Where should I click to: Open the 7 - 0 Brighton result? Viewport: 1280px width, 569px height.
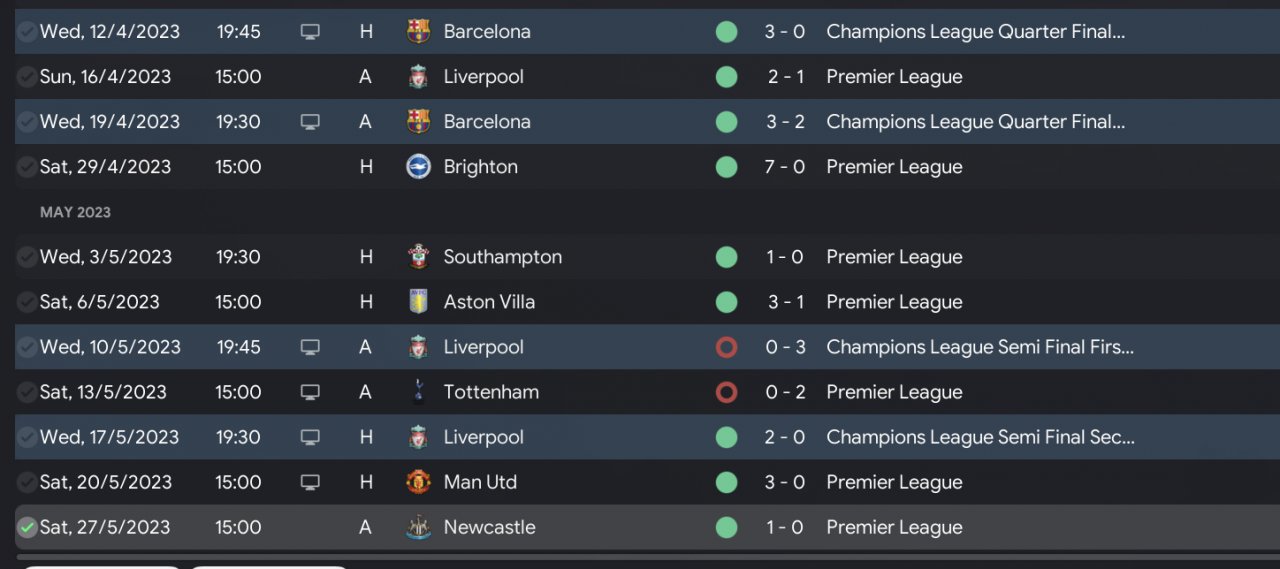click(x=784, y=167)
